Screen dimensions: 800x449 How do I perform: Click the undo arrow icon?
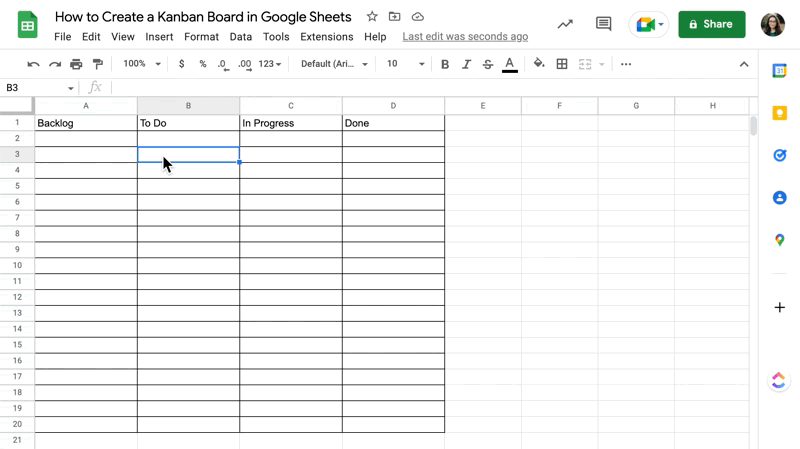[33, 64]
